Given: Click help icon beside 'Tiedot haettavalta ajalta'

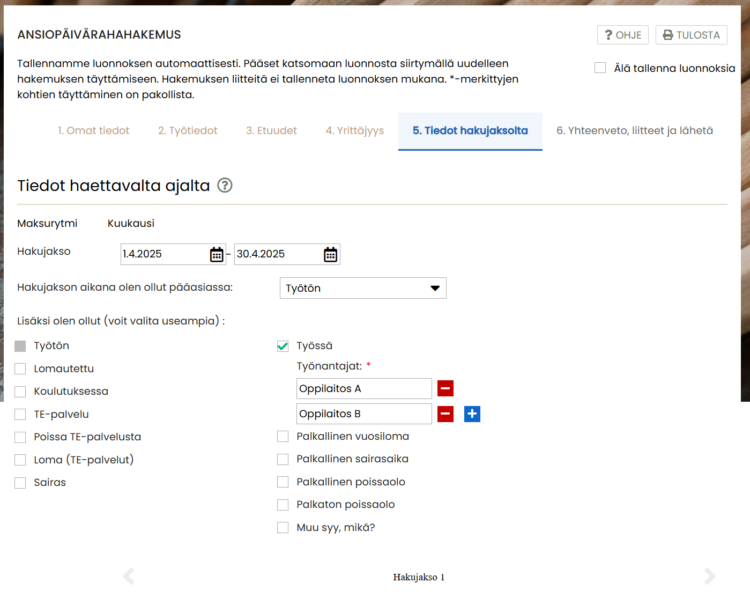Looking at the screenshot, I should 225,185.
